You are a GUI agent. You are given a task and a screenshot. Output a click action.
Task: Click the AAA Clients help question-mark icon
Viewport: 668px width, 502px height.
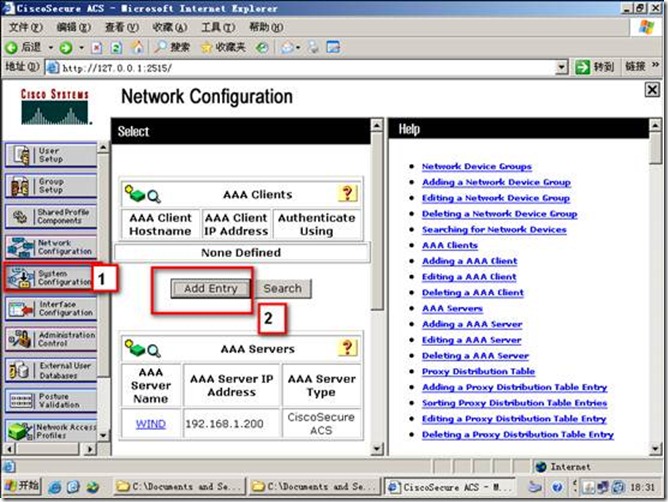[x=347, y=193]
